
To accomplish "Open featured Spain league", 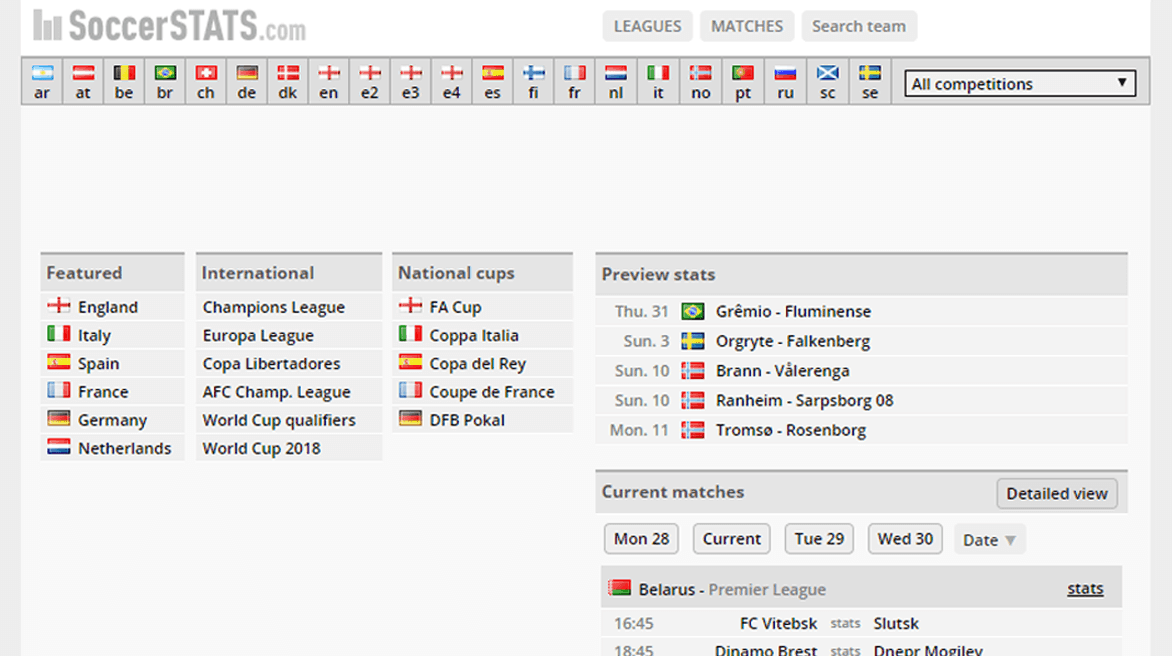I will pyautogui.click(x=99, y=364).
